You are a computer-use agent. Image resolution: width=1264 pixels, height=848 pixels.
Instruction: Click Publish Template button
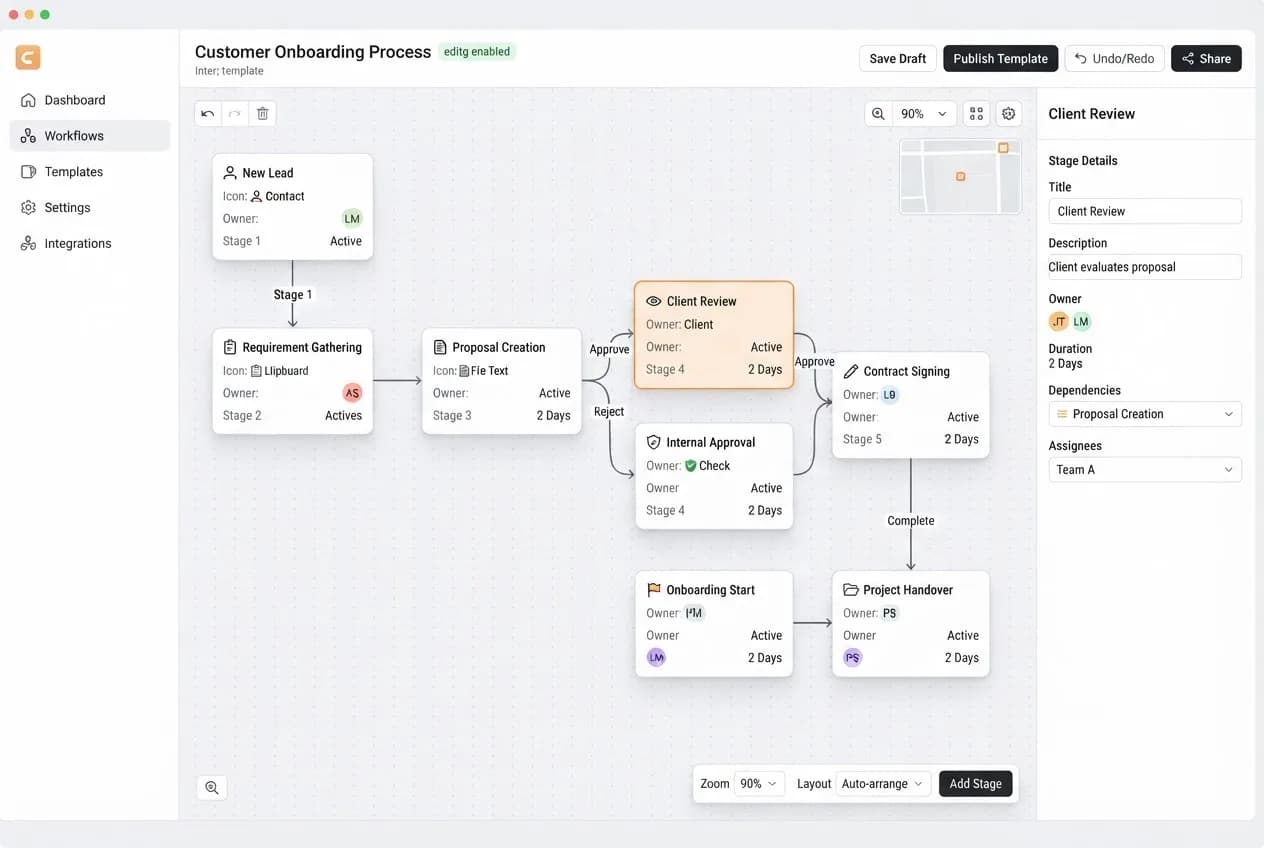[x=1000, y=58]
